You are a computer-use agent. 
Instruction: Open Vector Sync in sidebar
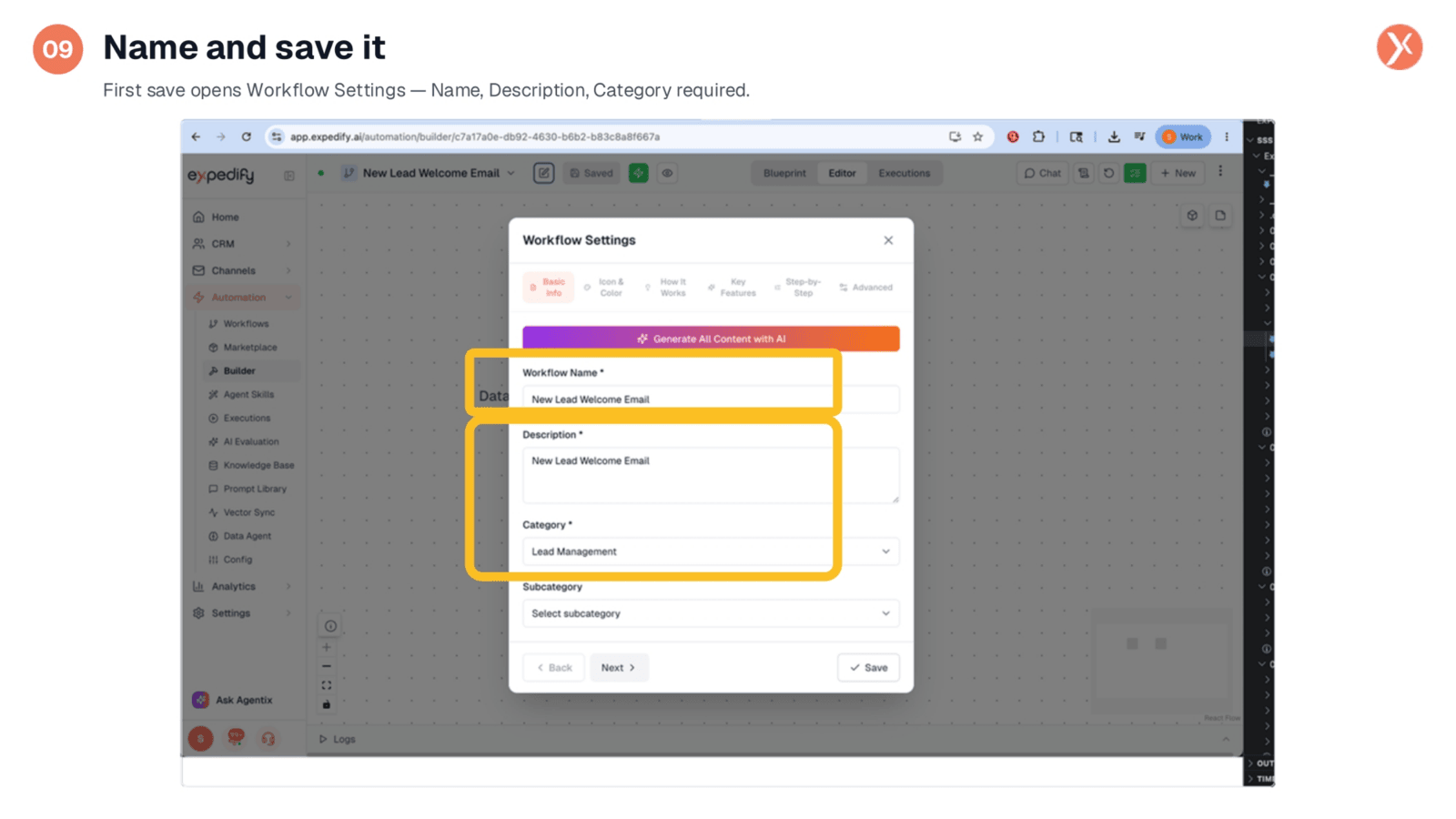(x=248, y=512)
